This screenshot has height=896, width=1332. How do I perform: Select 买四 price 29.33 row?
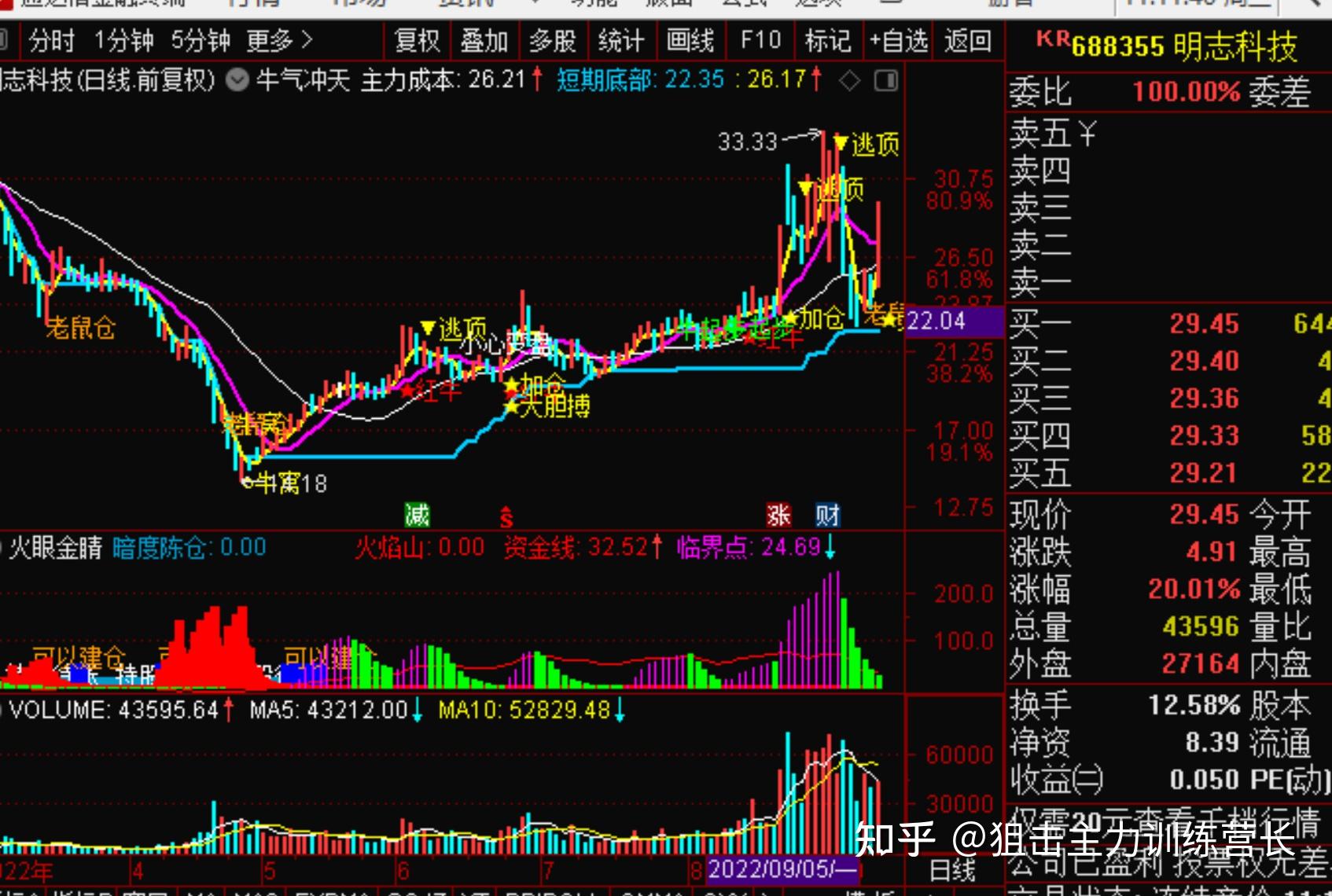click(x=1169, y=435)
